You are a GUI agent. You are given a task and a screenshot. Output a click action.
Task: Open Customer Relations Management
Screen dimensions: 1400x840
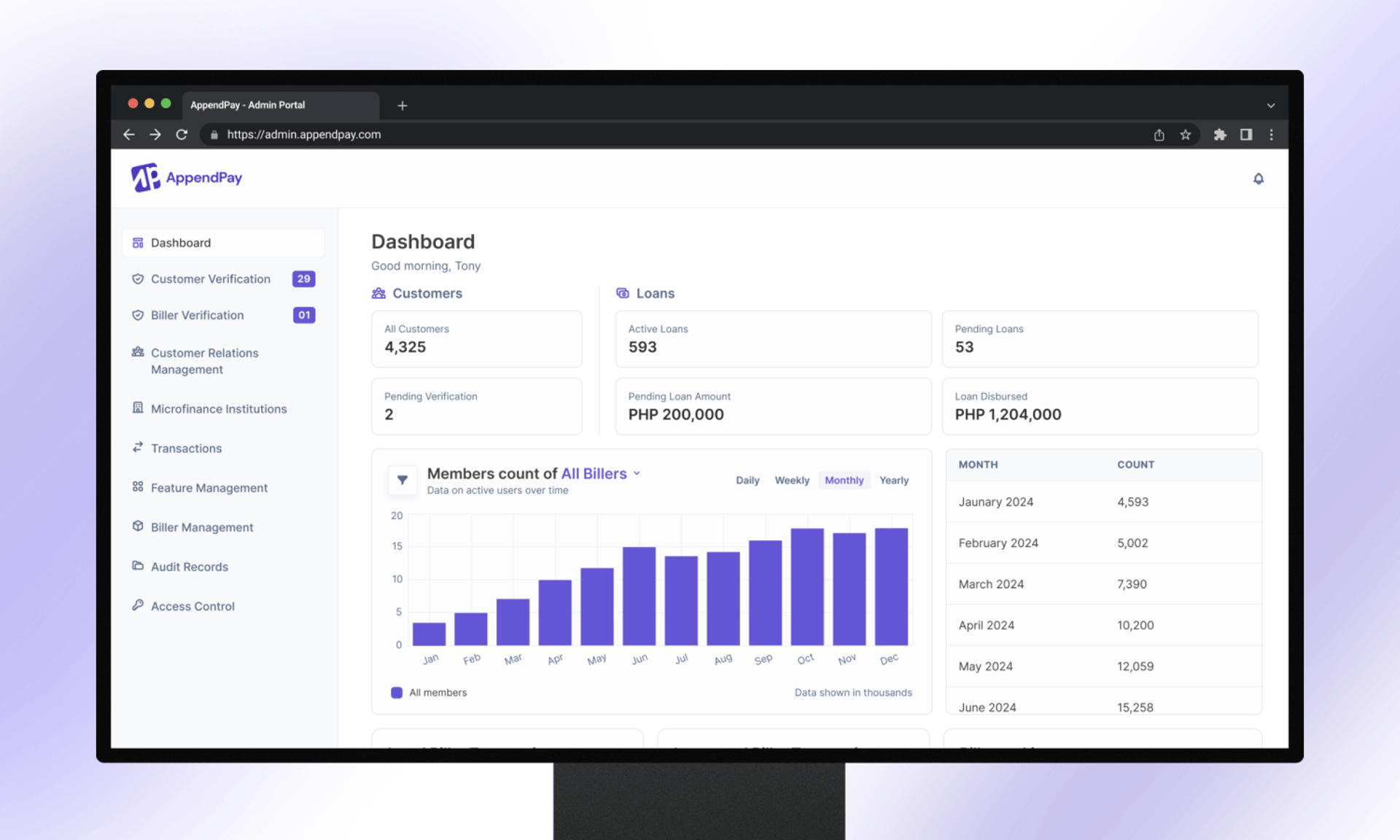pyautogui.click(x=223, y=361)
